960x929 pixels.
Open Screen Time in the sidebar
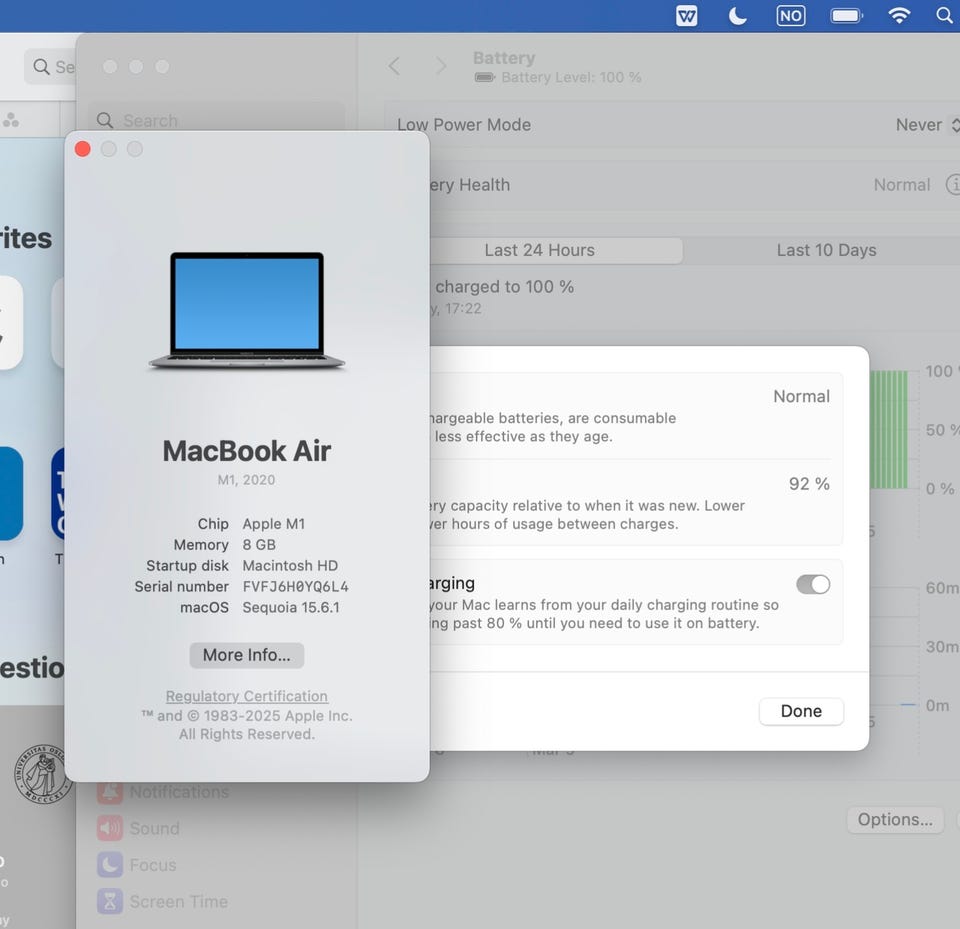(x=178, y=901)
